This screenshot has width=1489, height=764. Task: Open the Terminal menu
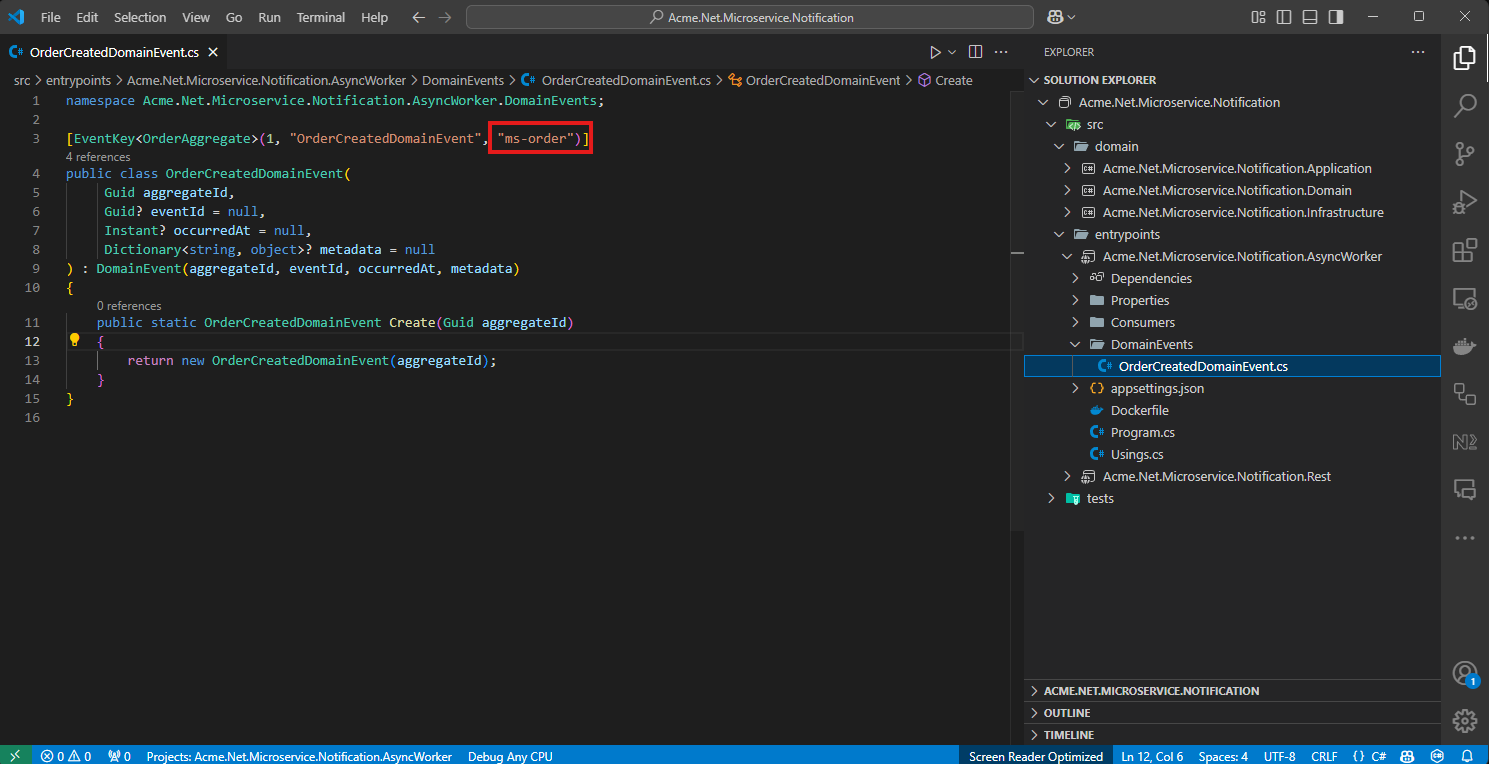(x=321, y=17)
